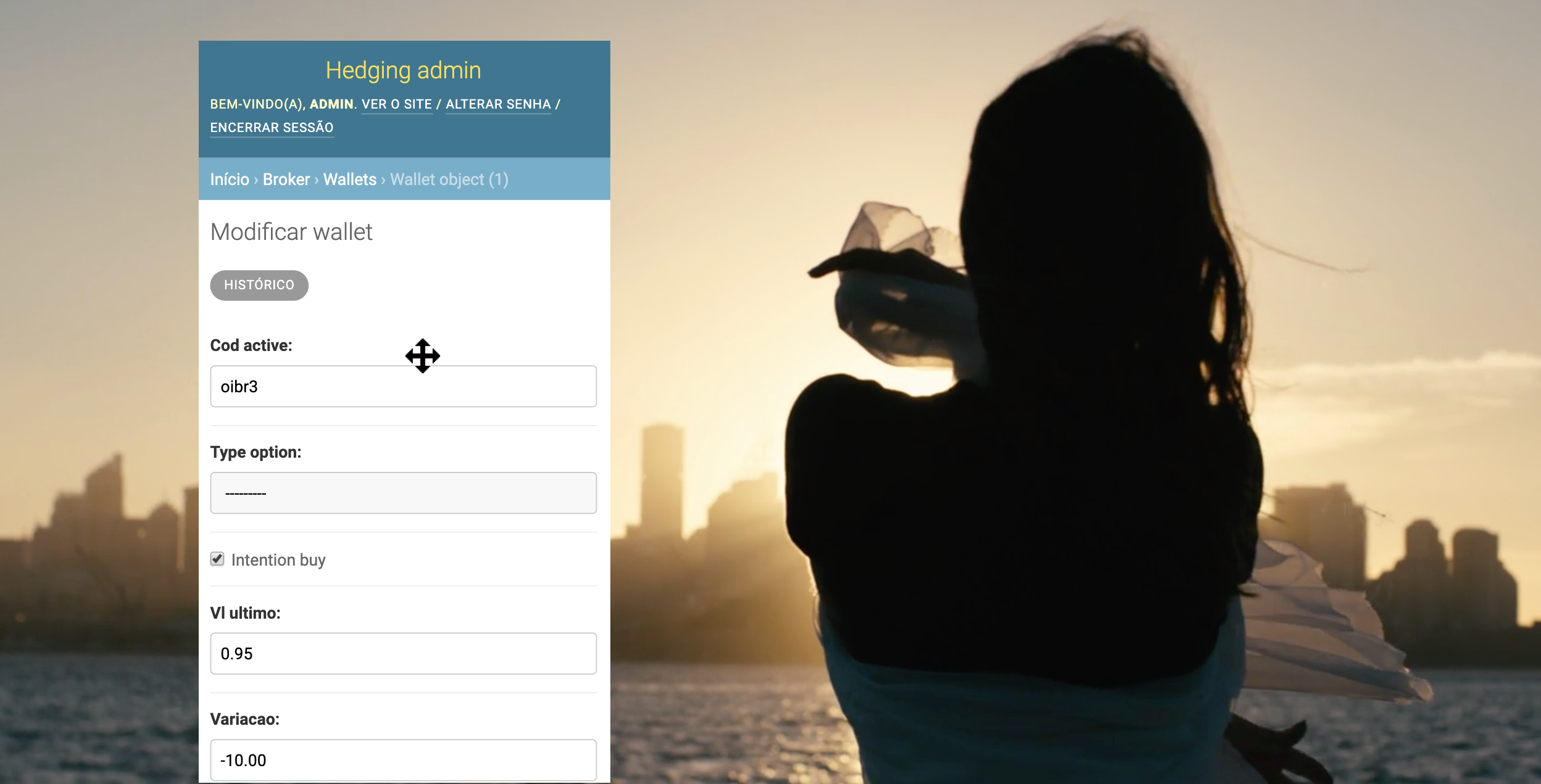Click Wallet object (1) breadcrumb text

pos(449,179)
